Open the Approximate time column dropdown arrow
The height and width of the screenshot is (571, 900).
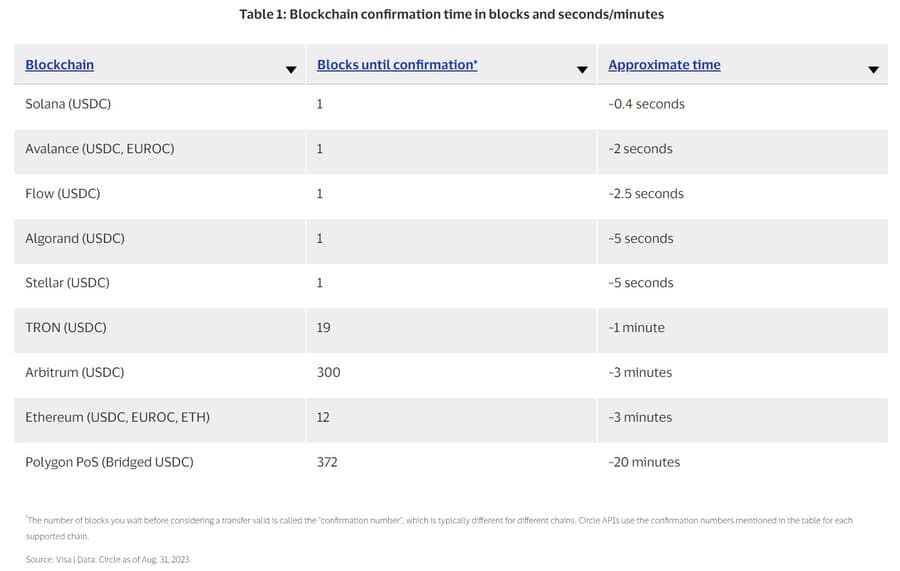(x=874, y=69)
